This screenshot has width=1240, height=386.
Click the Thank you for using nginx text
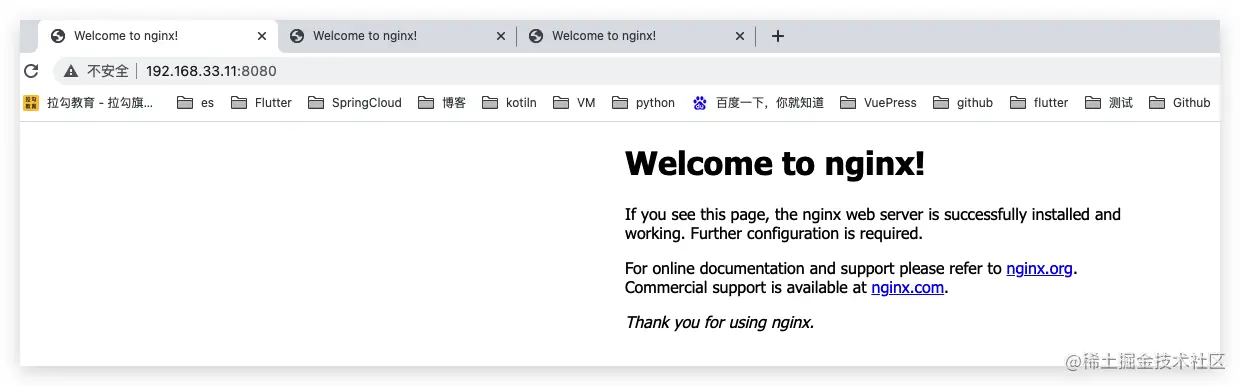pos(719,322)
